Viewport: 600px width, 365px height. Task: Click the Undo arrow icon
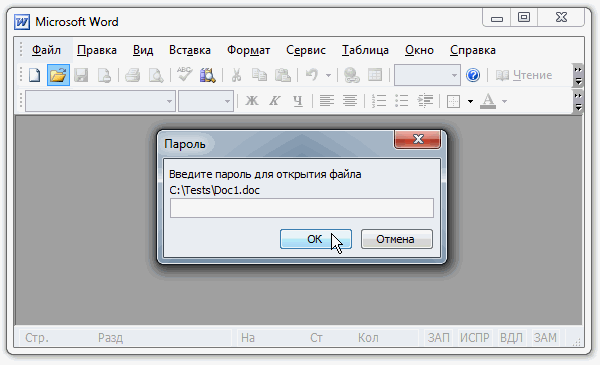tap(312, 74)
